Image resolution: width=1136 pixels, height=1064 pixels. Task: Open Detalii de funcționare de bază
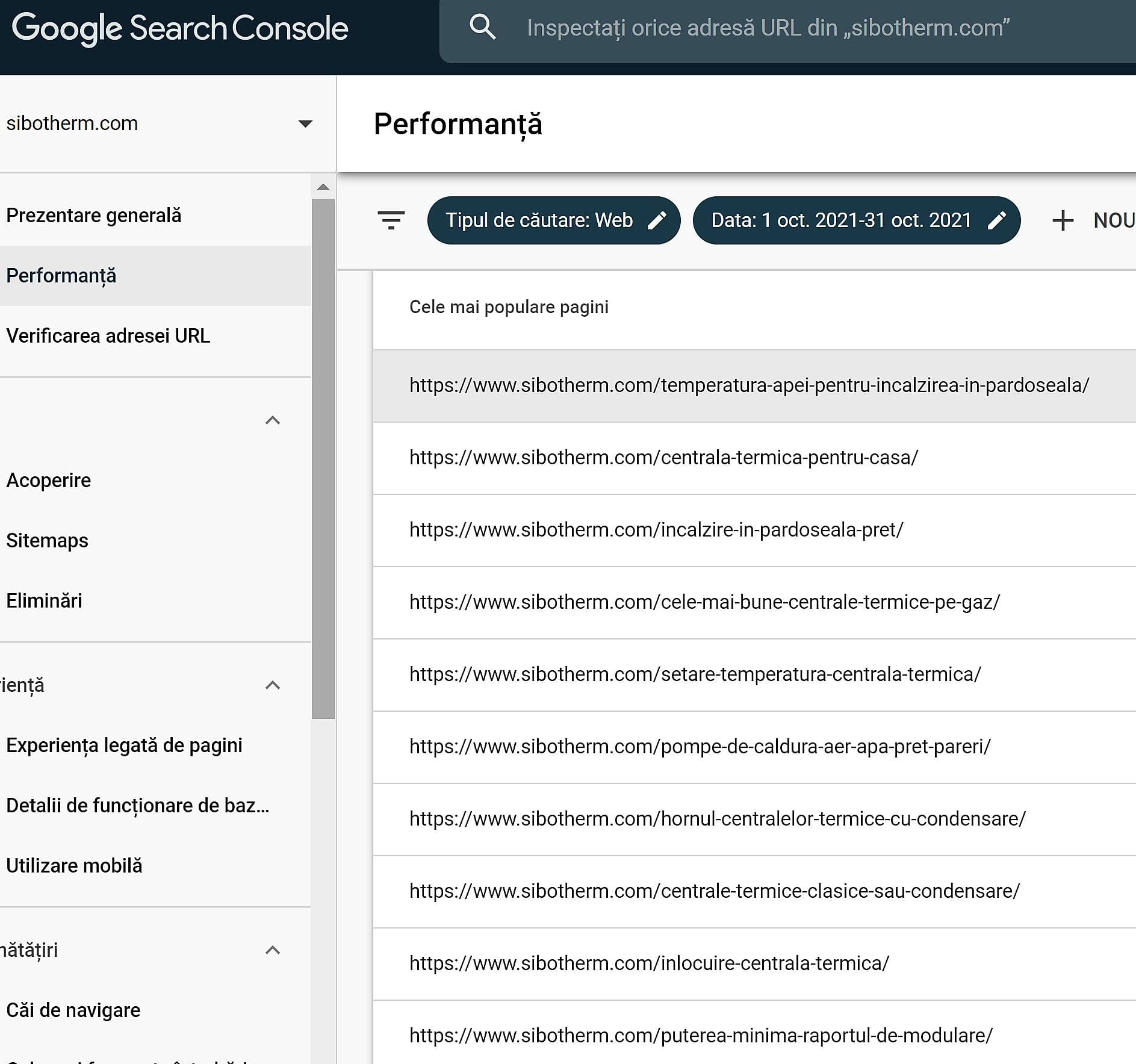[x=155, y=806]
